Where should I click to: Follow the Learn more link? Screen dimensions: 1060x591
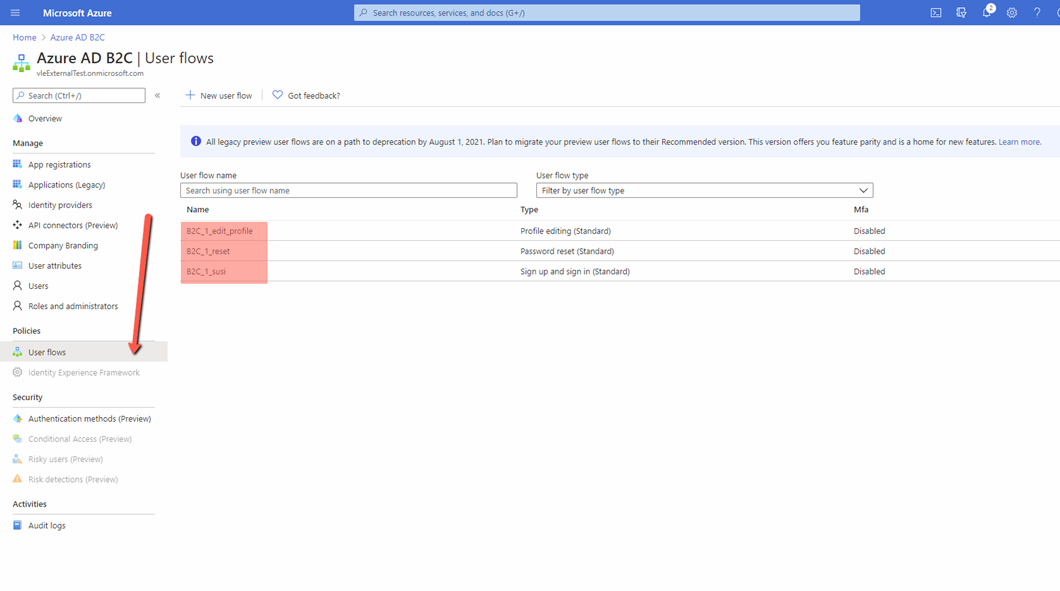(x=1019, y=142)
